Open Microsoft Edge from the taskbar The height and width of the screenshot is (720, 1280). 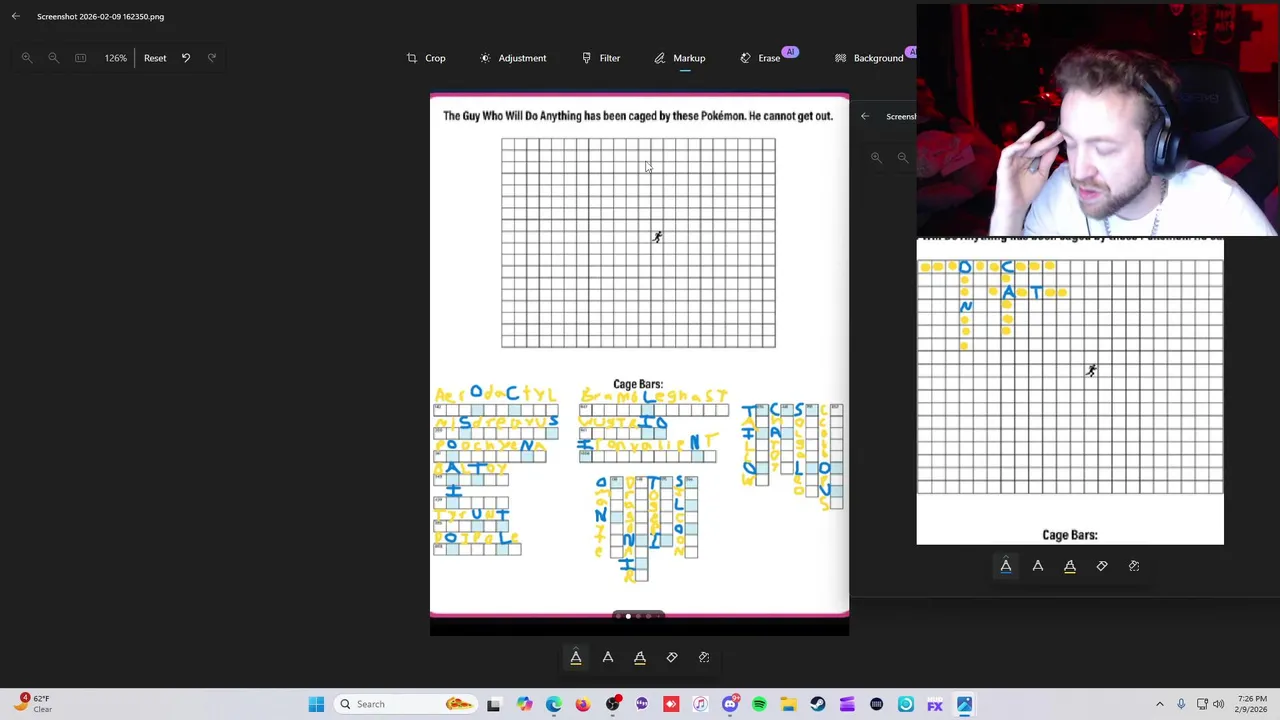click(554, 704)
